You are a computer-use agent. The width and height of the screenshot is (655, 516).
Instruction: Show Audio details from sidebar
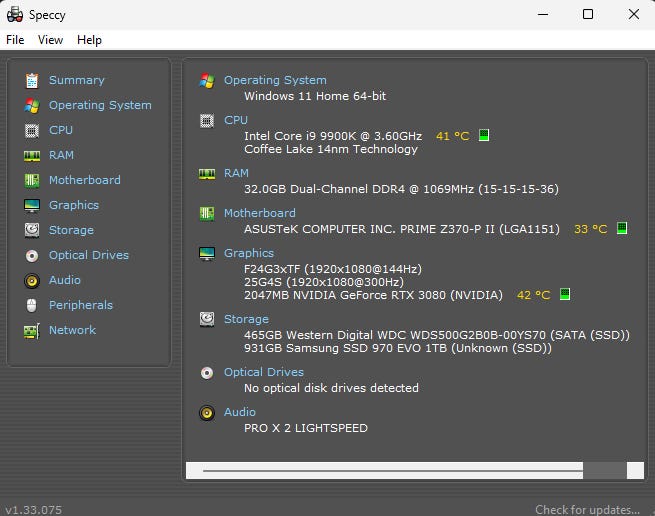point(65,280)
